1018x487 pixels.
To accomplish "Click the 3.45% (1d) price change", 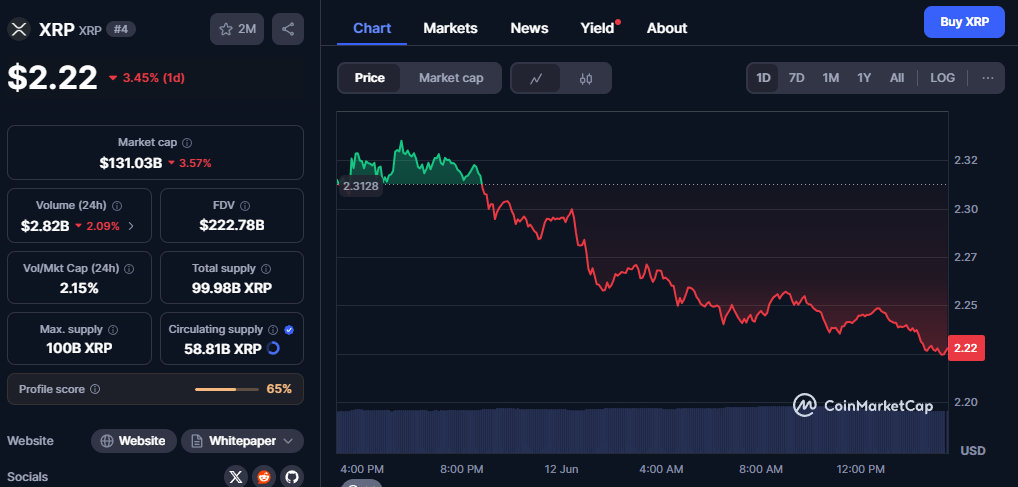I will (147, 78).
